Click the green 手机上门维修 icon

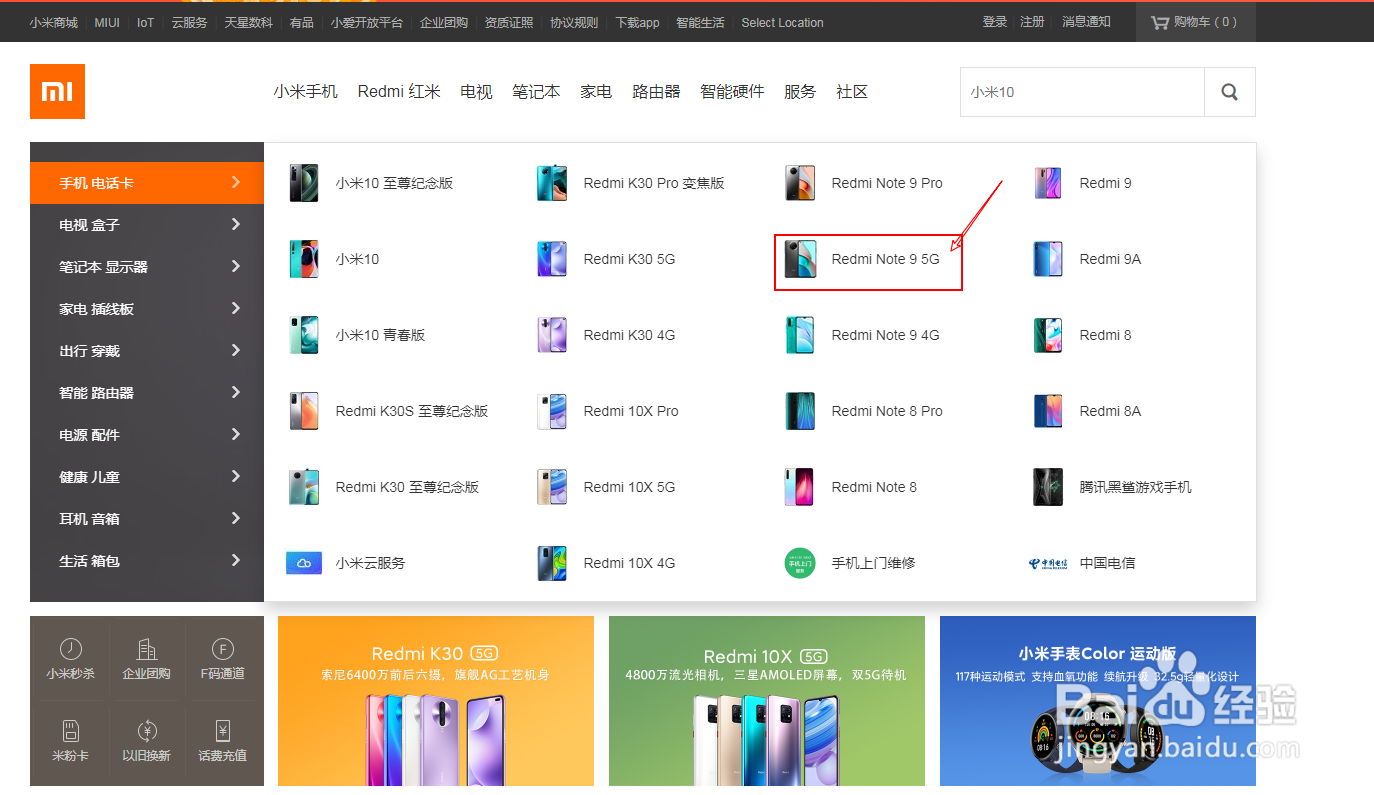(x=800, y=563)
